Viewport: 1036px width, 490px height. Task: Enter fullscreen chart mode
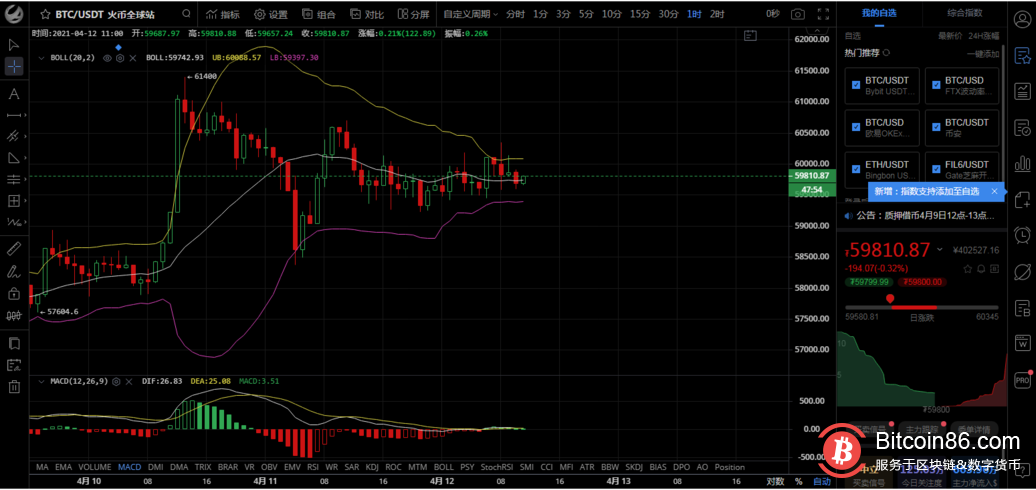coord(822,14)
